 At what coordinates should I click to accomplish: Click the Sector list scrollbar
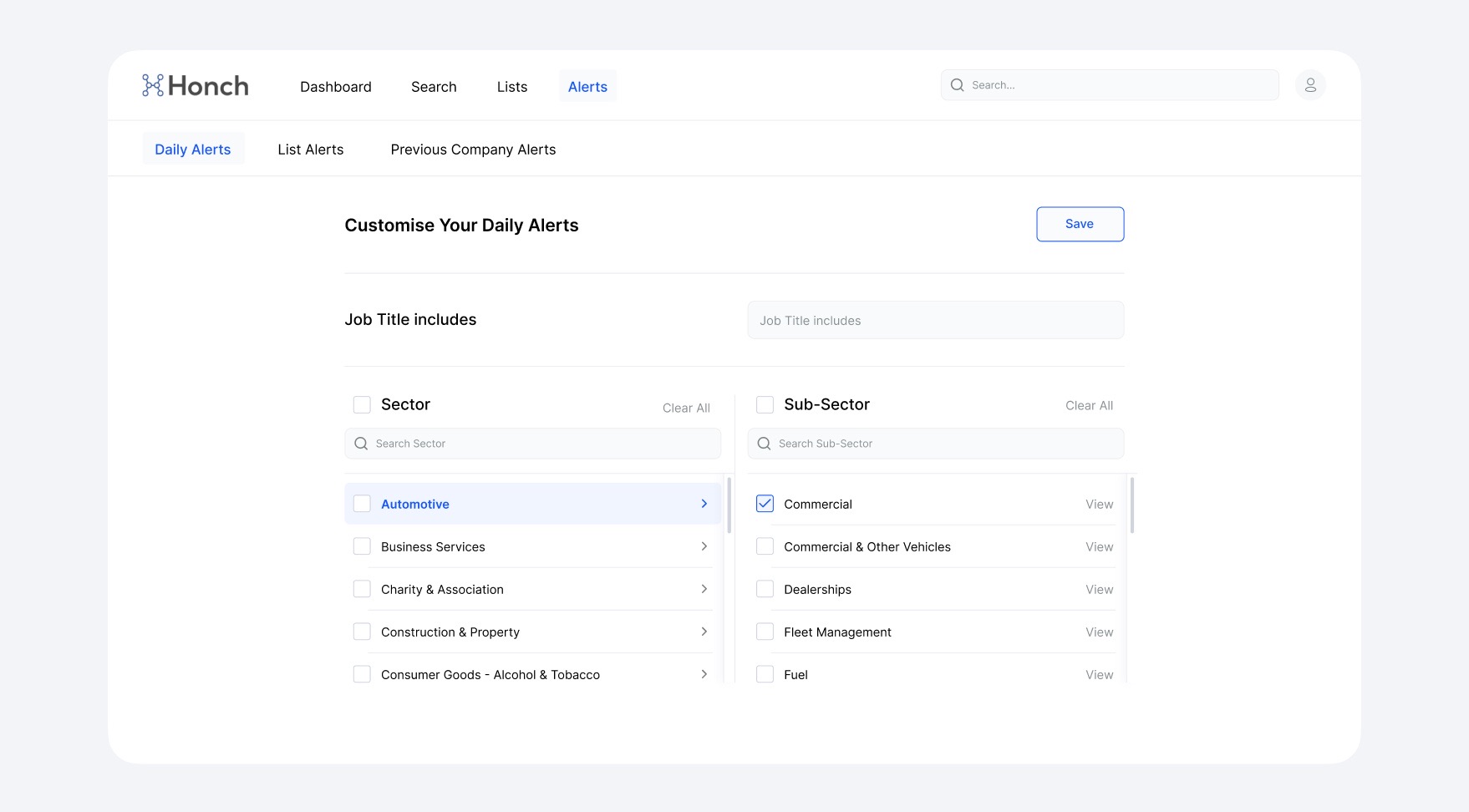729,505
